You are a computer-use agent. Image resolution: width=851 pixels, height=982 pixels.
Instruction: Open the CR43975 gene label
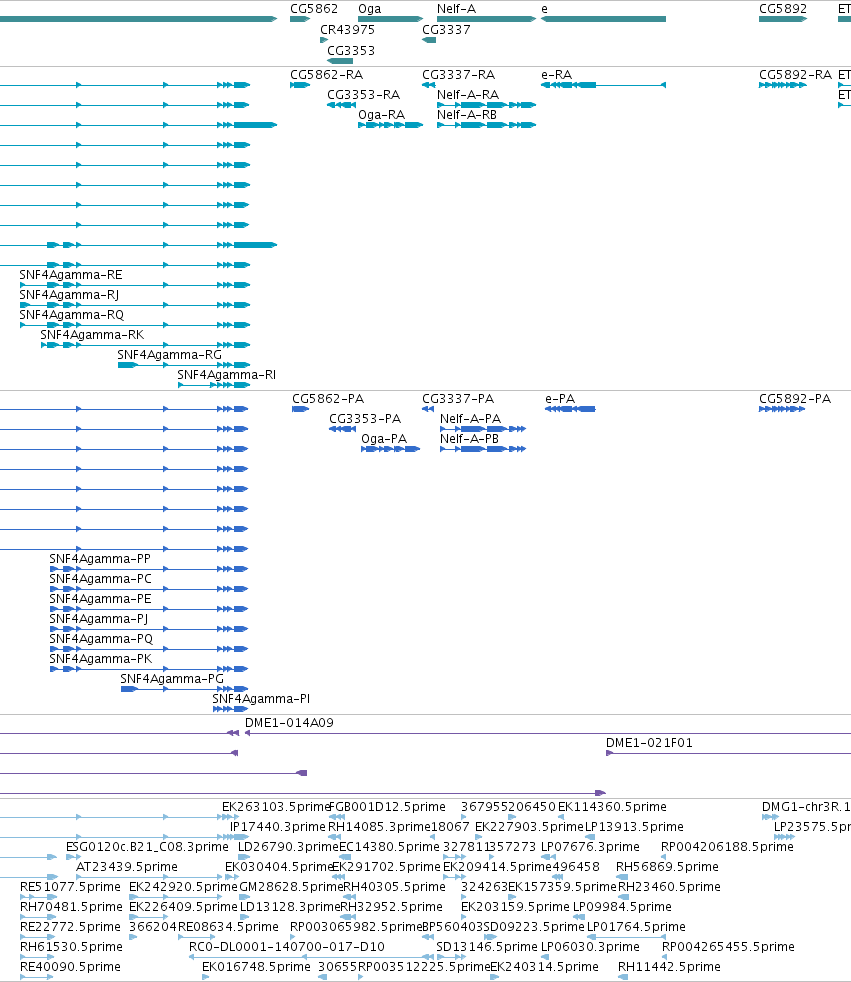tap(348, 29)
